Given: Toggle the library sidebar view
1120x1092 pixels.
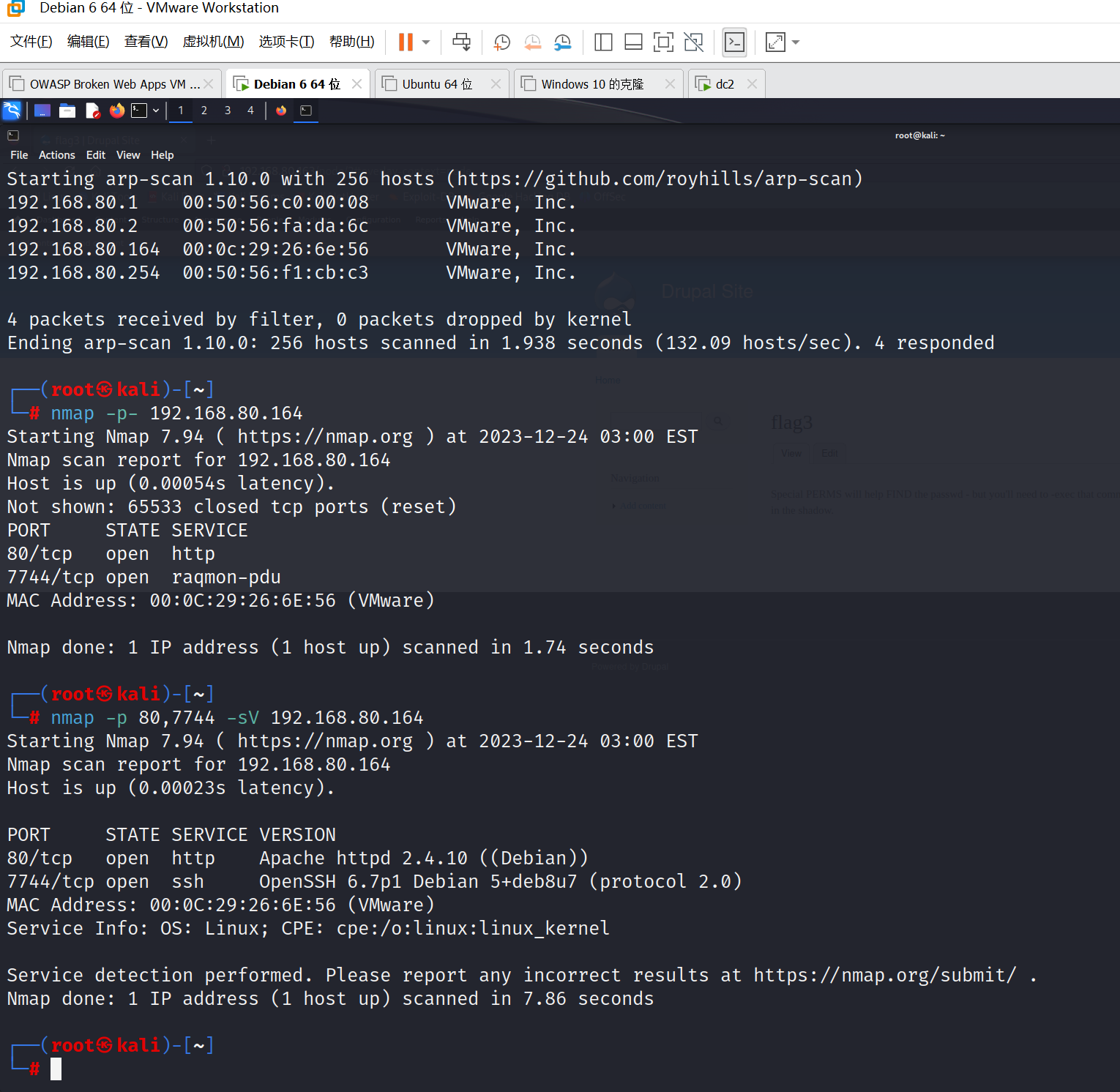Looking at the screenshot, I should pyautogui.click(x=603, y=42).
